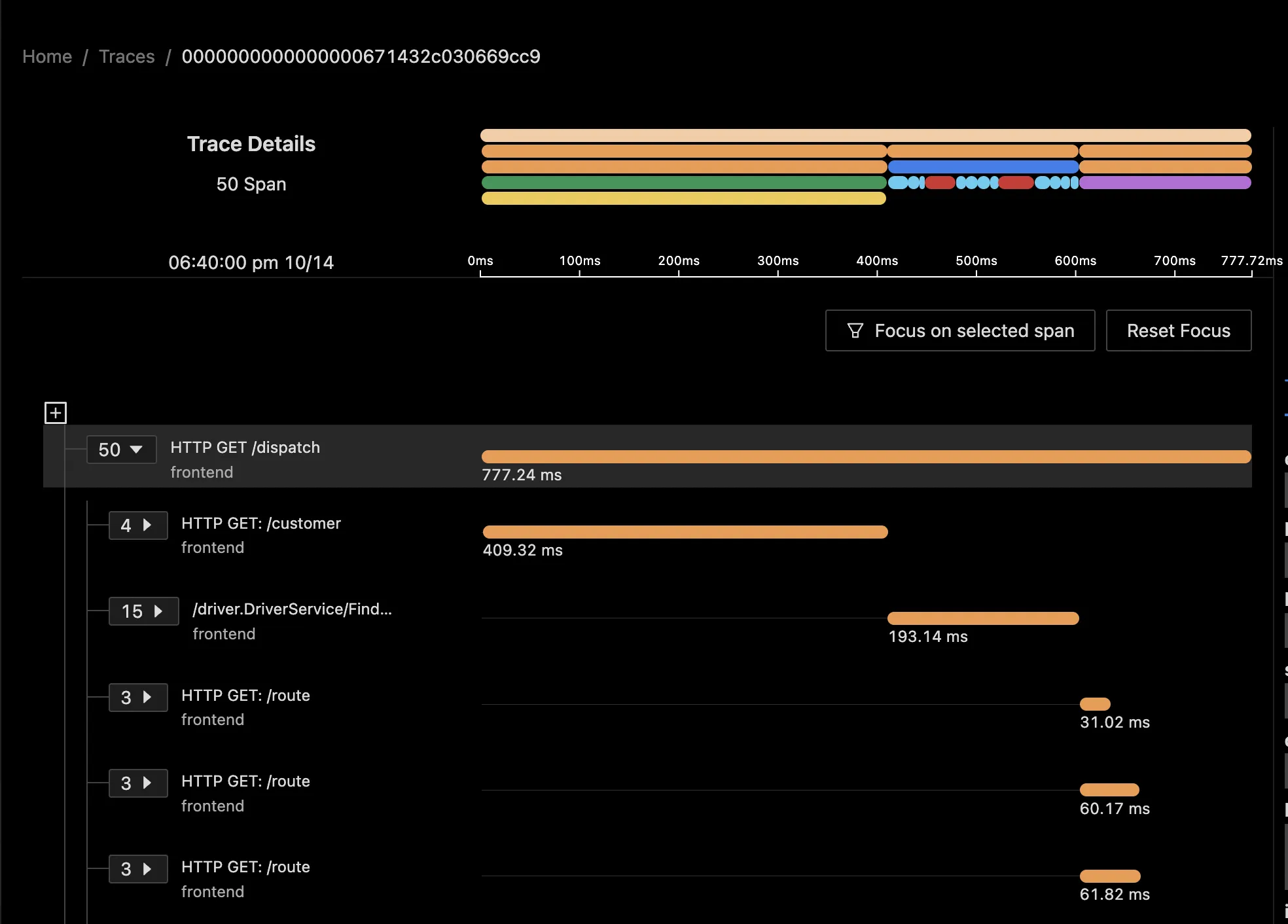Click the Trace Details heading
The height and width of the screenshot is (924, 1288).
[x=251, y=144]
